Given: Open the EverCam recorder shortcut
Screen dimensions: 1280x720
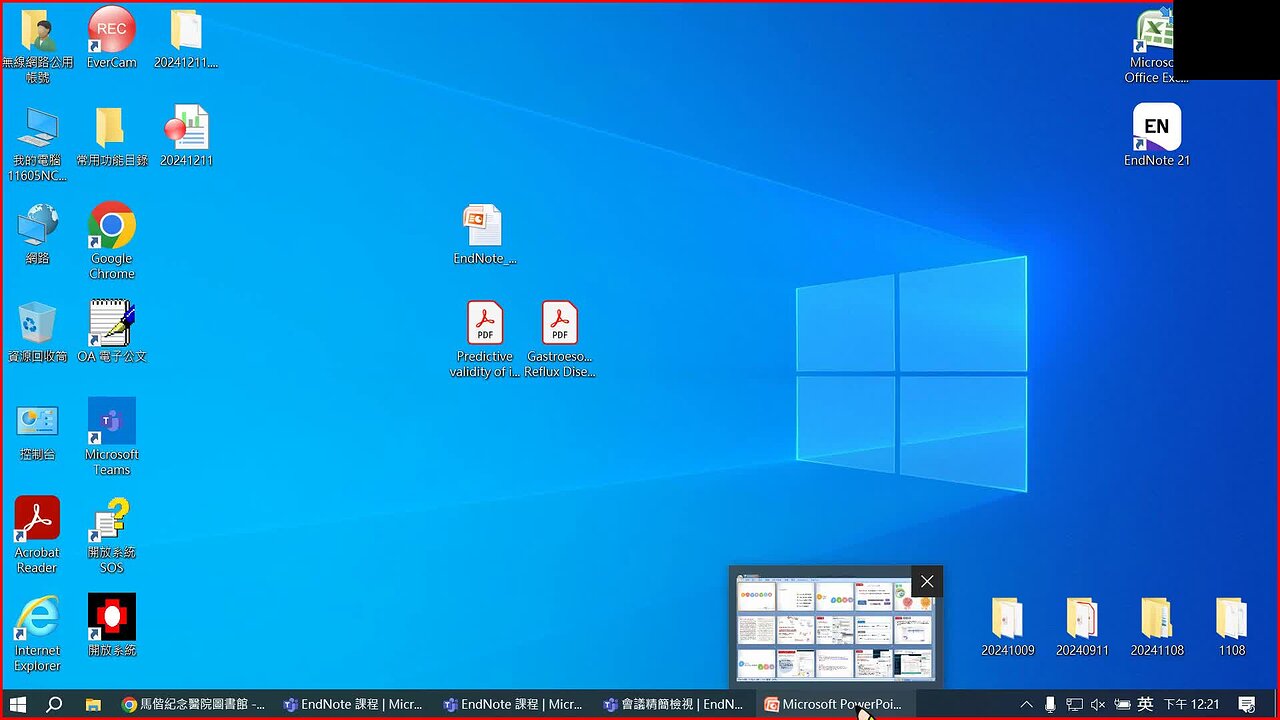Looking at the screenshot, I should pos(111,38).
